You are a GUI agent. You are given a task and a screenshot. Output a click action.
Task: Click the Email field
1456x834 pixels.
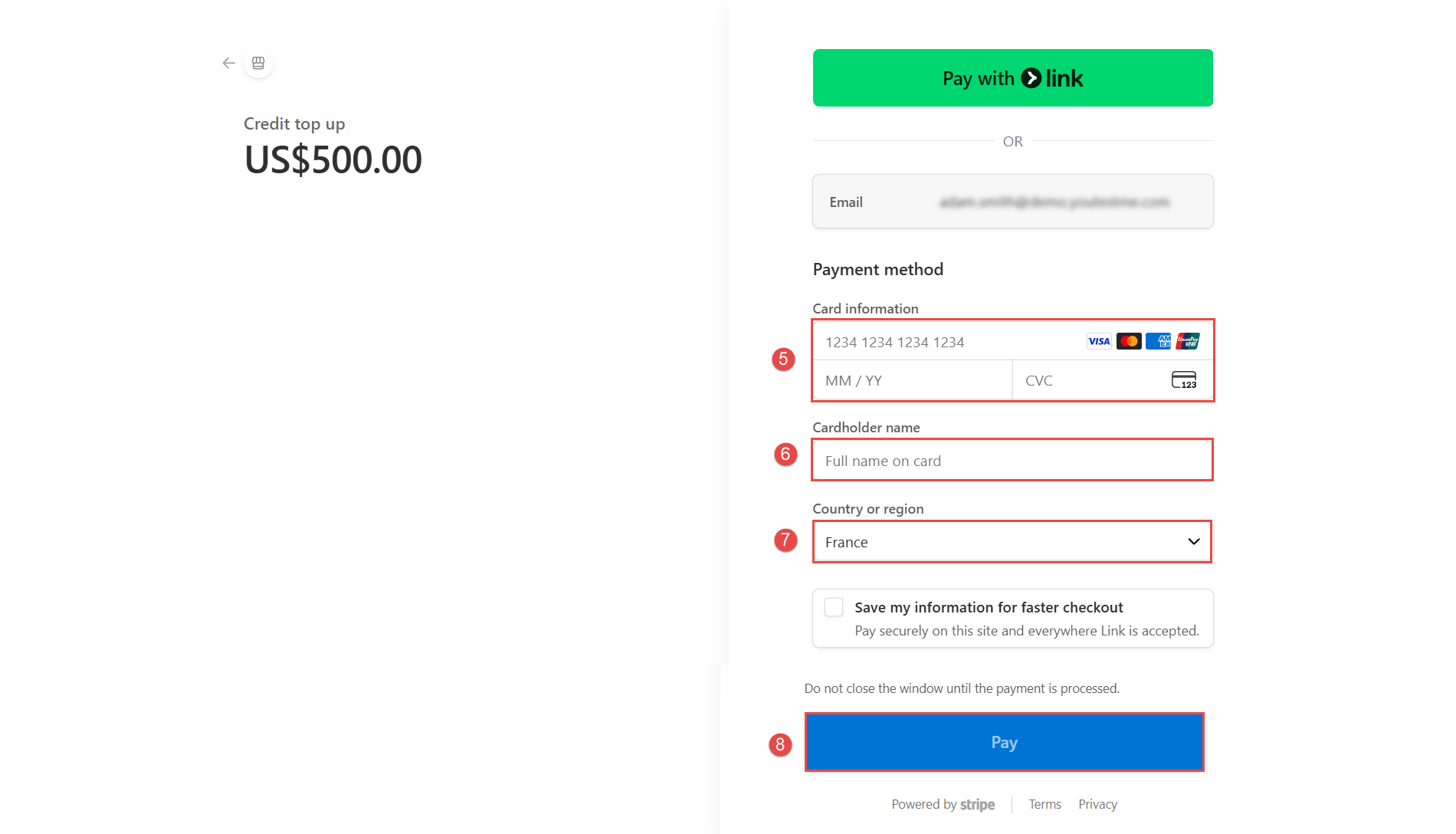[x=1012, y=202]
